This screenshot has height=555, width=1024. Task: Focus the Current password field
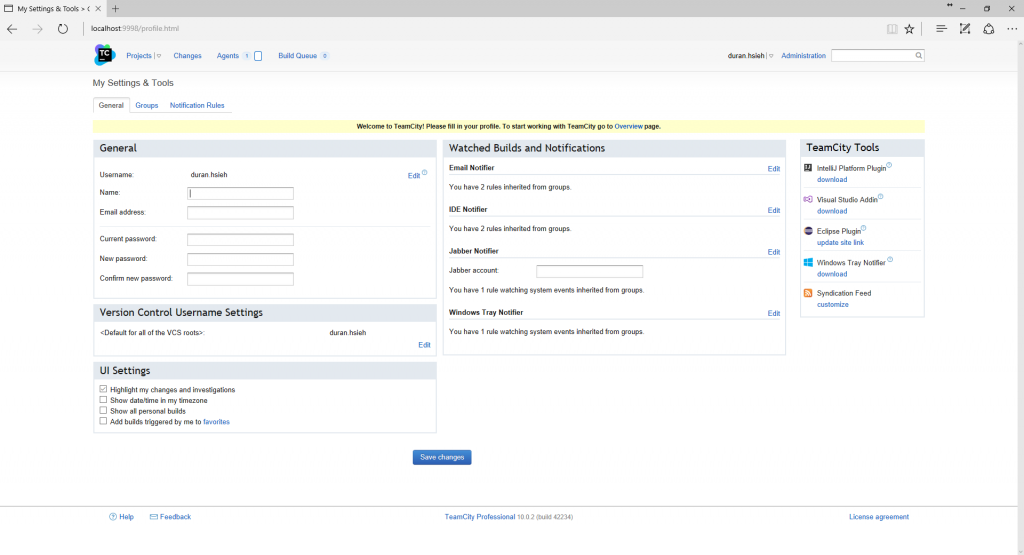pos(240,240)
